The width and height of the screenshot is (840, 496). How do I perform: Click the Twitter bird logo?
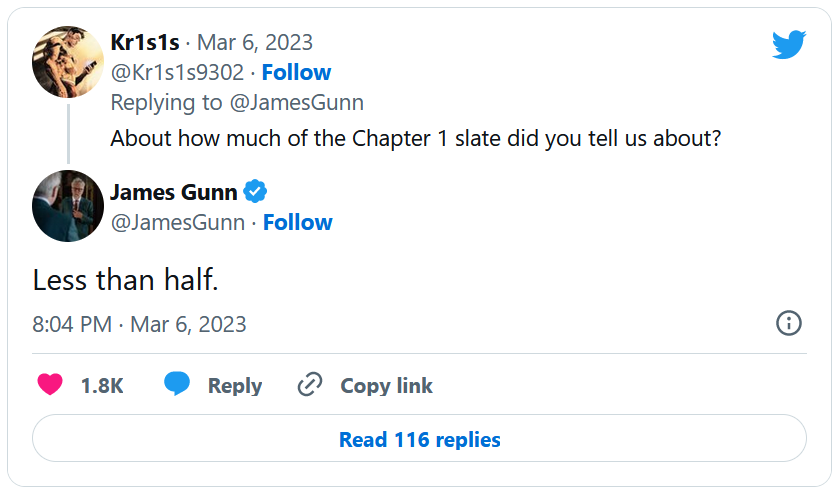tap(789, 44)
